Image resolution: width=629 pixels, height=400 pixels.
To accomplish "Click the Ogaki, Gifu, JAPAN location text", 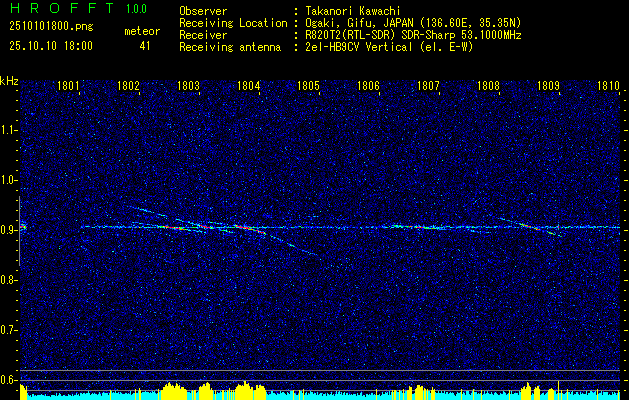I will click(x=413, y=23).
